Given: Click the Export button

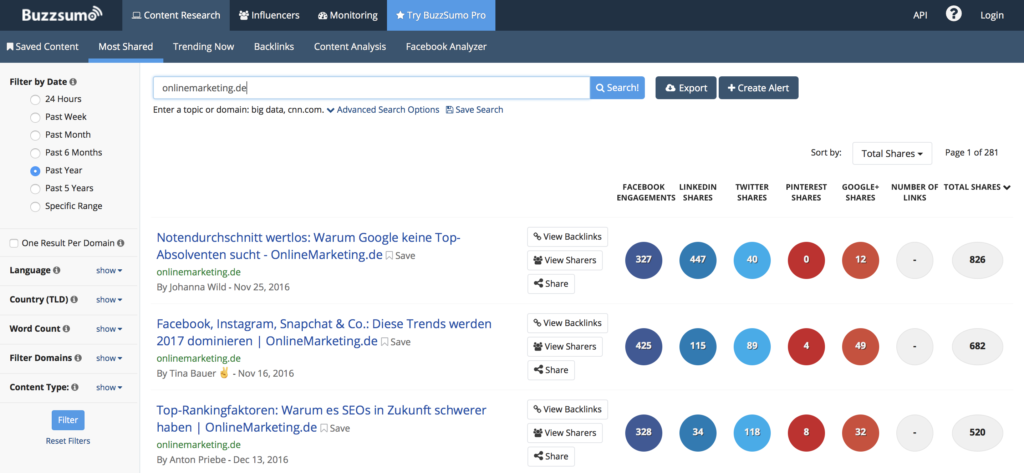Looking at the screenshot, I should 686,88.
